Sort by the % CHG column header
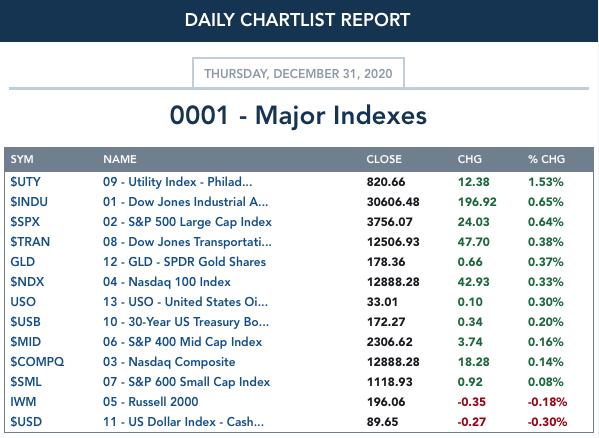Screen dimensions: 599x438 click(x=546, y=159)
